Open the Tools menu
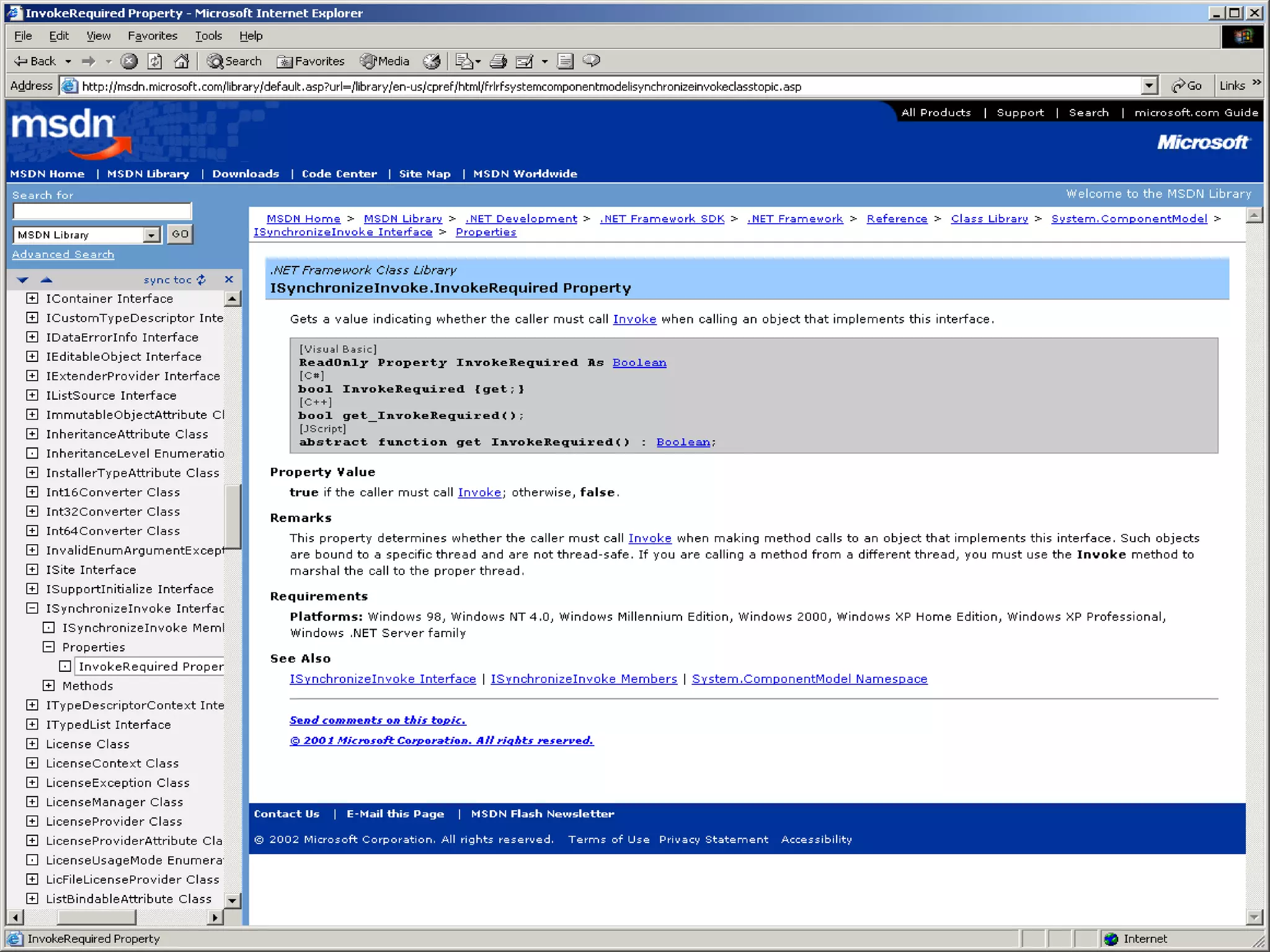This screenshot has width=1270, height=952. (208, 36)
